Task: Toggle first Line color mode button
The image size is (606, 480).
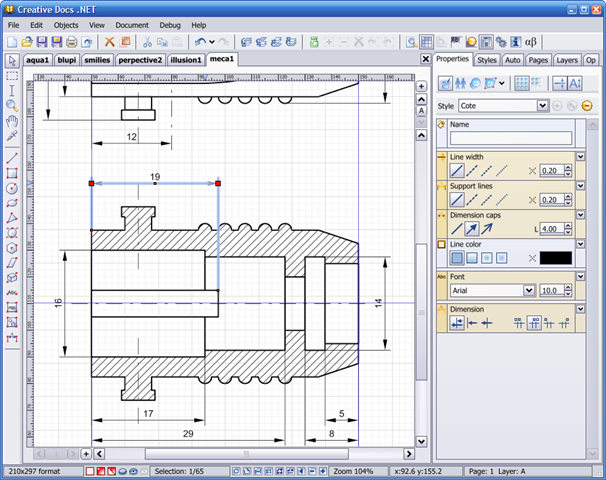Action: pos(457,258)
